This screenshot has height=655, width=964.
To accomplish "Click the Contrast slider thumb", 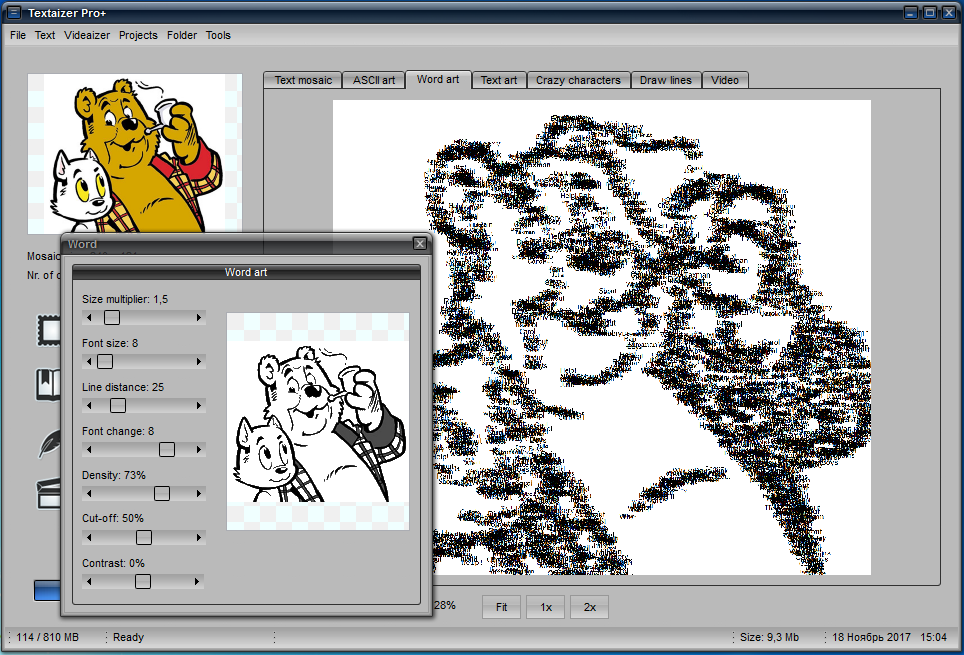I will pos(143,581).
